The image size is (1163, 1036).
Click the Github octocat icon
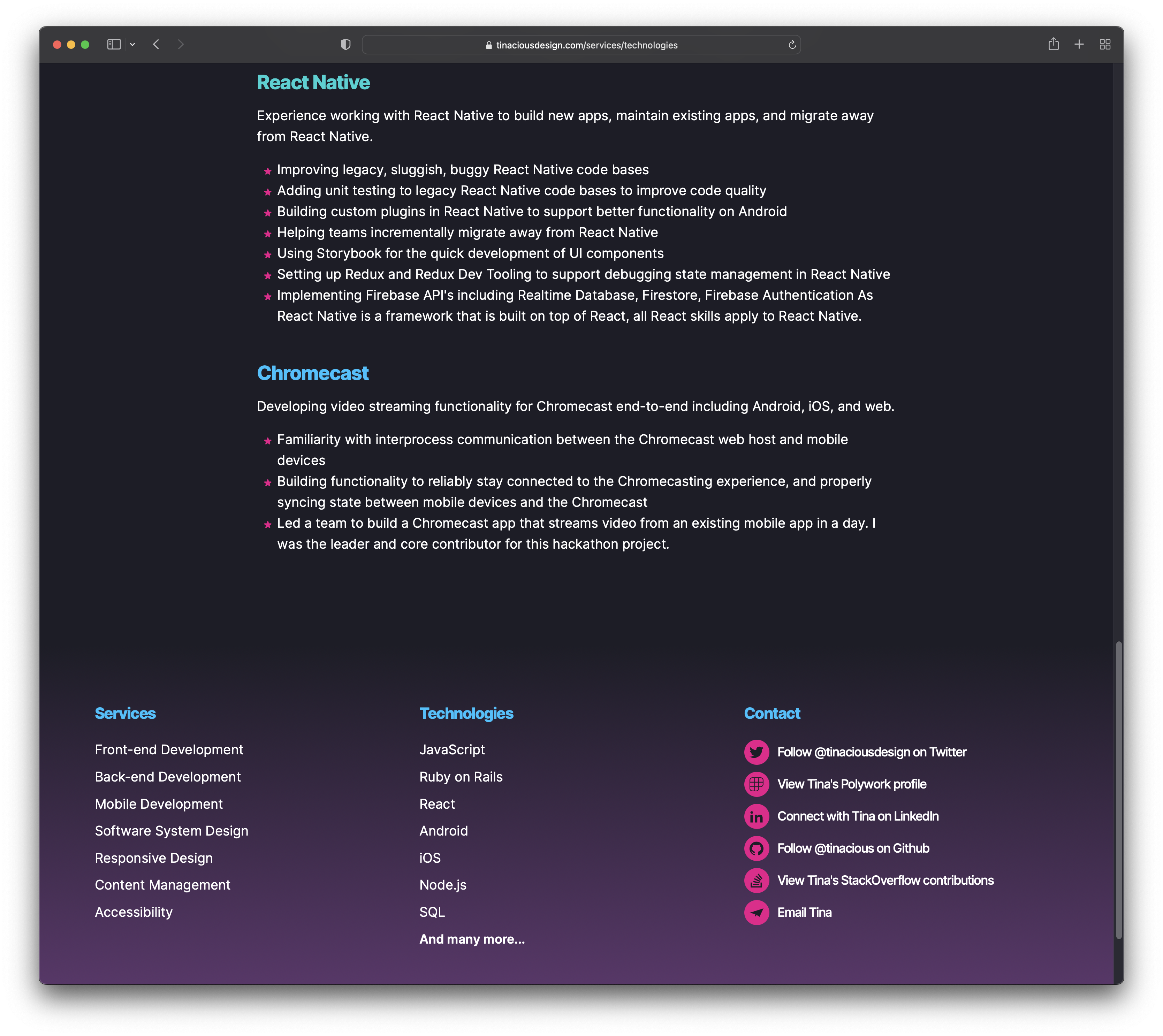757,848
